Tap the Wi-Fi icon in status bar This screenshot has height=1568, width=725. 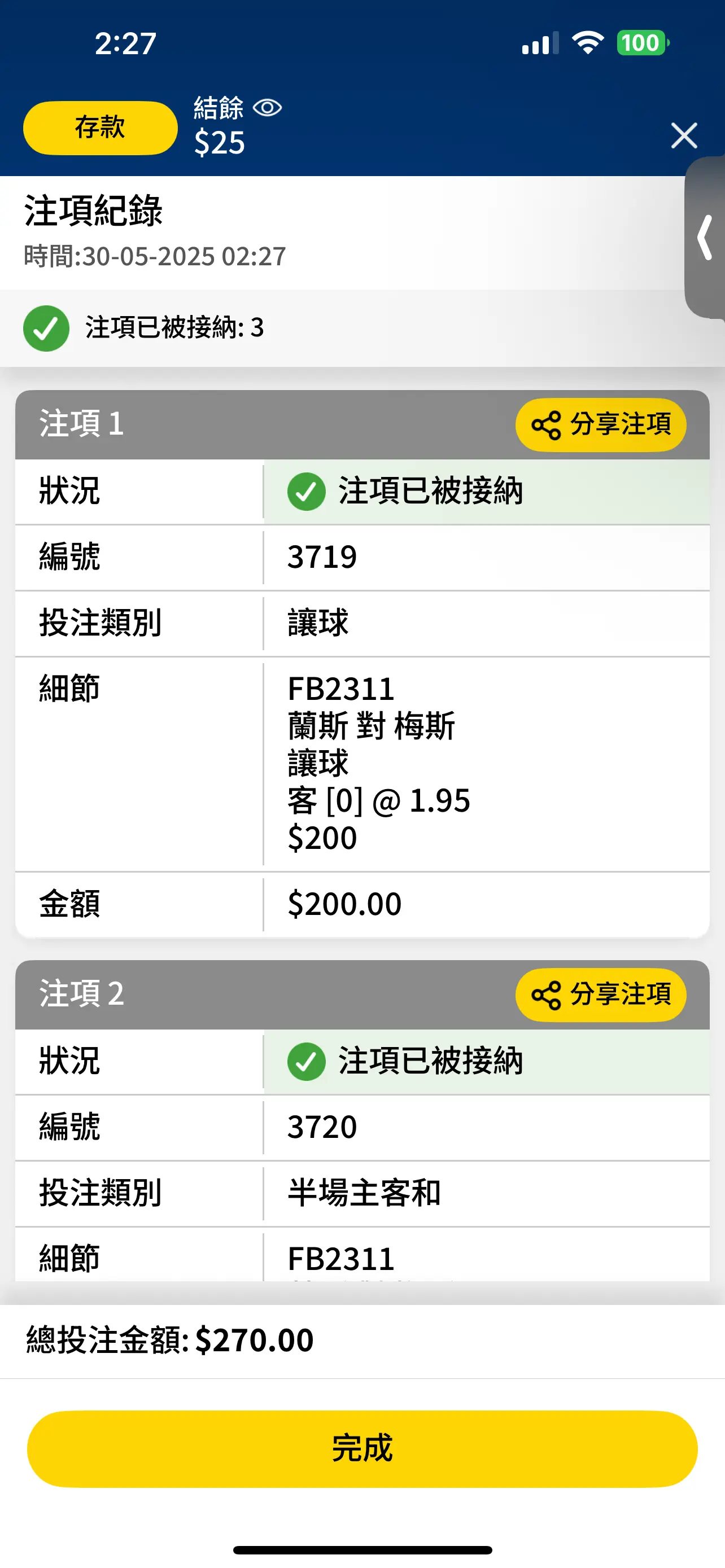[x=587, y=42]
